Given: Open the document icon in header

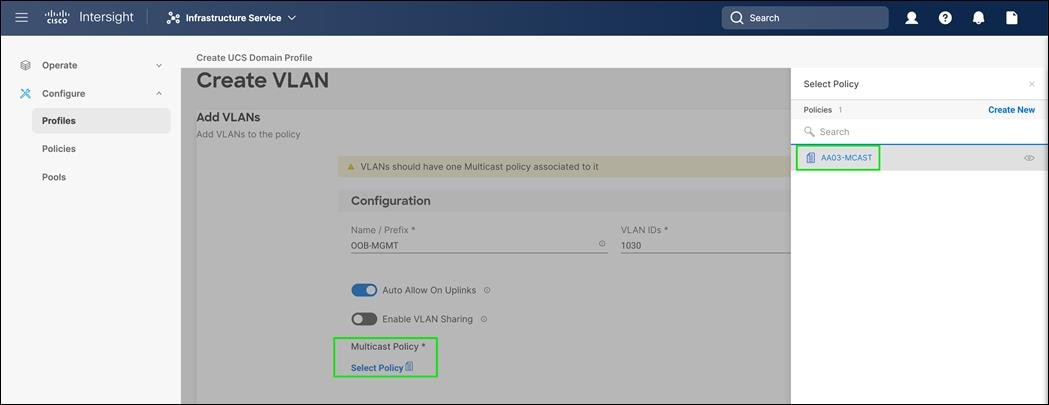Looking at the screenshot, I should 1012,18.
